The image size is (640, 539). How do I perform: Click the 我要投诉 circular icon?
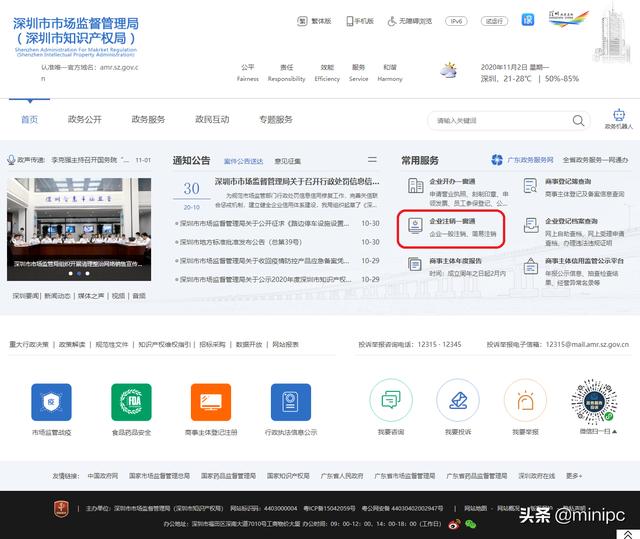[458, 403]
